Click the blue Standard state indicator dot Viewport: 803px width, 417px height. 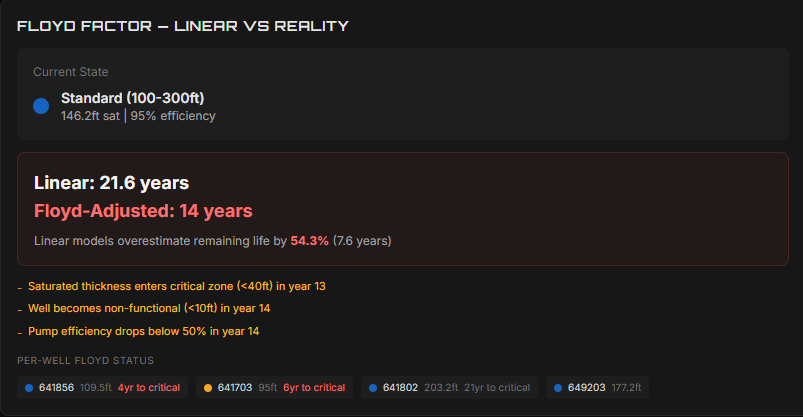(x=41, y=106)
